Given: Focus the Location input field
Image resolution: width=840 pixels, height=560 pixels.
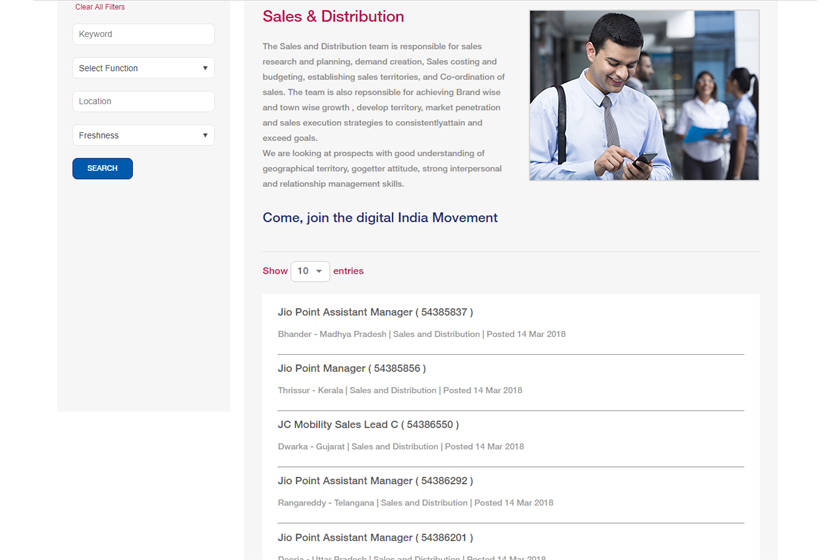Looking at the screenshot, I should [x=144, y=101].
